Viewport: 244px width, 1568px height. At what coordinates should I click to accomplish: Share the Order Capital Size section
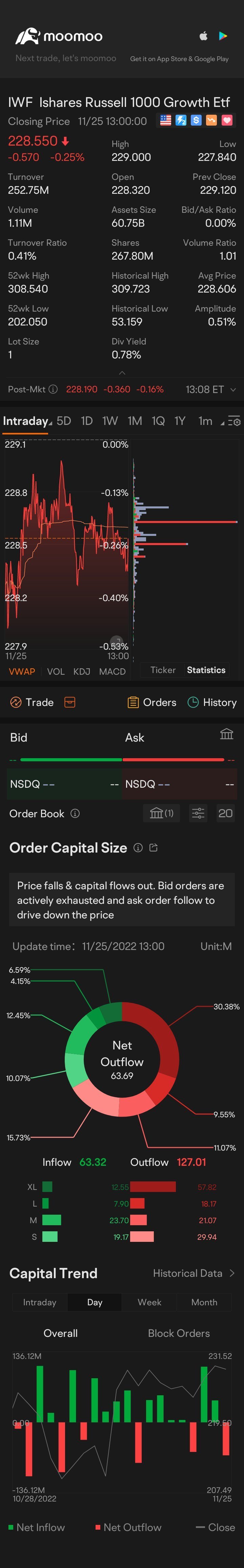153,847
